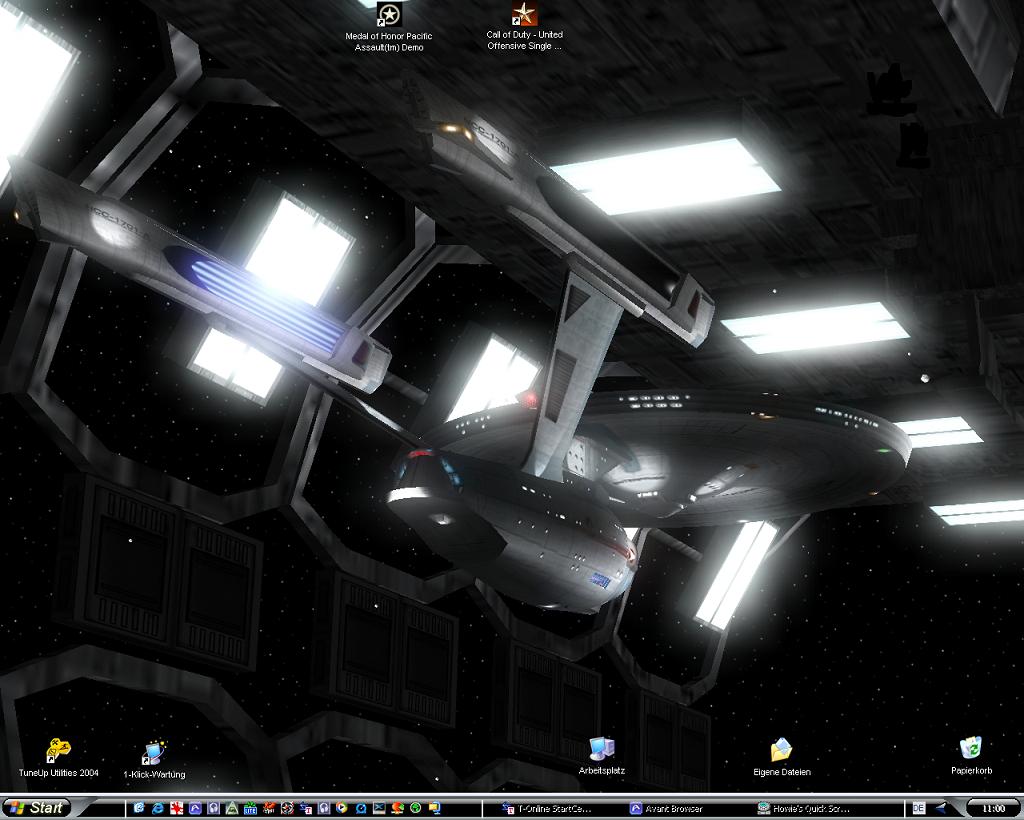Click the green-and-blue 'lite' quick launch icon
This screenshot has width=1024, height=820.
[x=250, y=808]
